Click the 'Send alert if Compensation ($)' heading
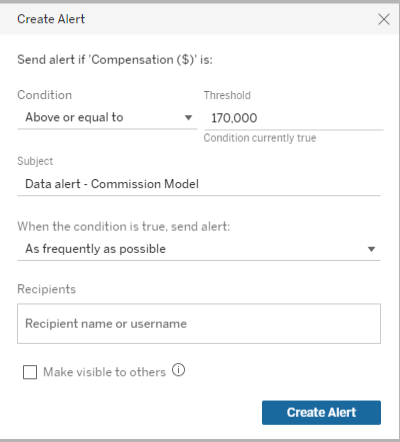The image size is (400, 442). point(115,60)
